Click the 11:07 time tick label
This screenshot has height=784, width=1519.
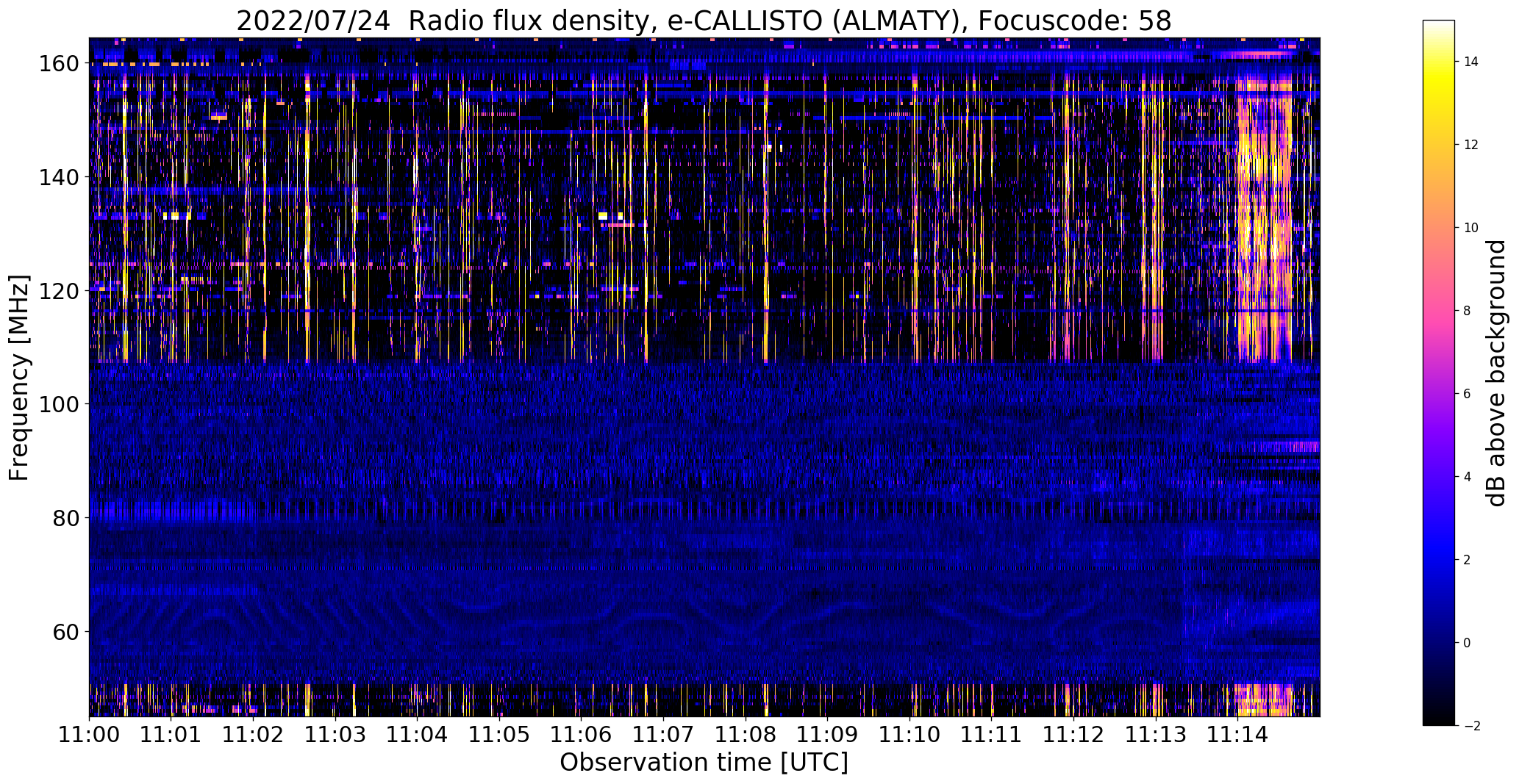(664, 734)
